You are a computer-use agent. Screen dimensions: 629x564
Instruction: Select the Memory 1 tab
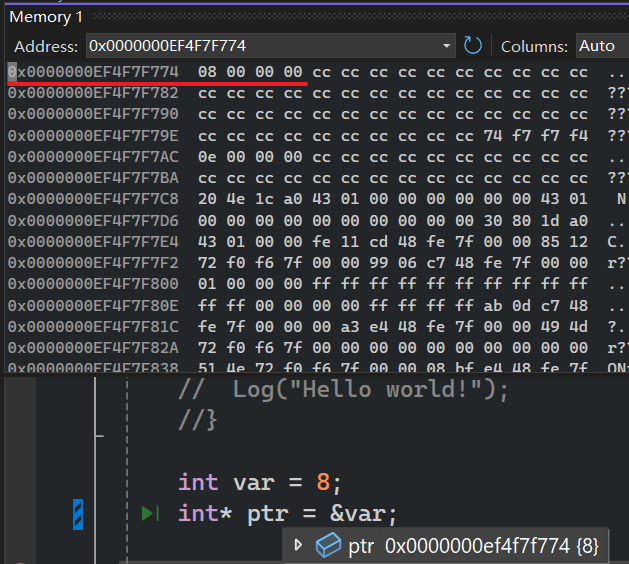click(x=46, y=17)
